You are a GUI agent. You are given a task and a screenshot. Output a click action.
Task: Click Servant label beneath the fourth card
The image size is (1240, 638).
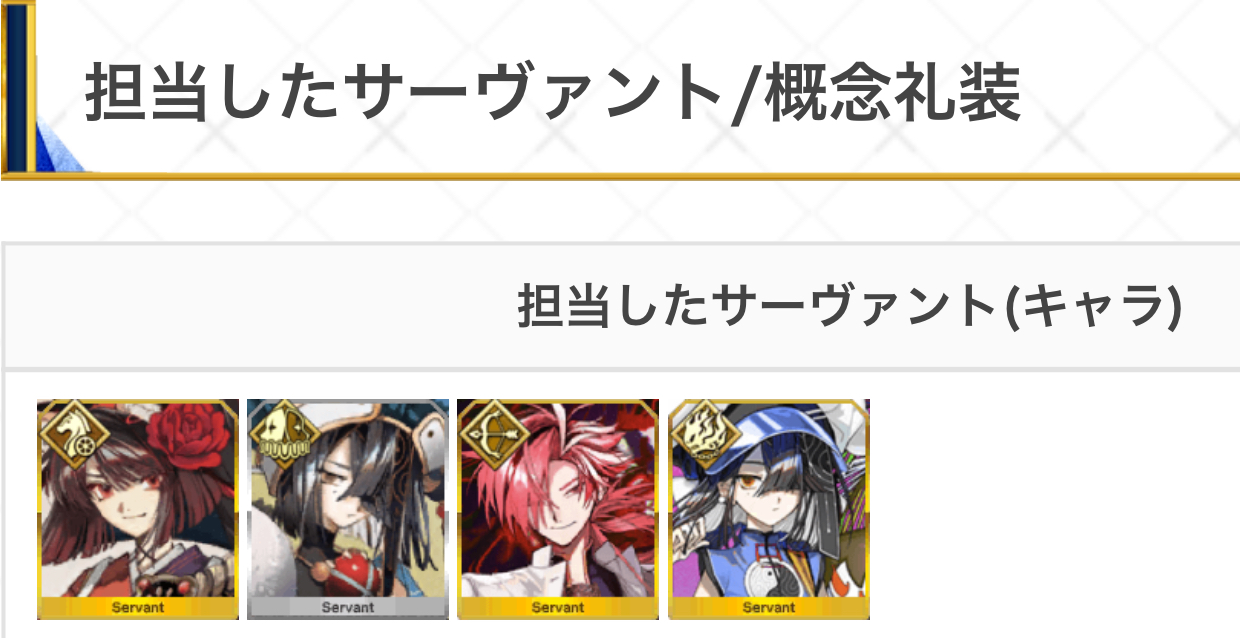pyautogui.click(x=769, y=607)
